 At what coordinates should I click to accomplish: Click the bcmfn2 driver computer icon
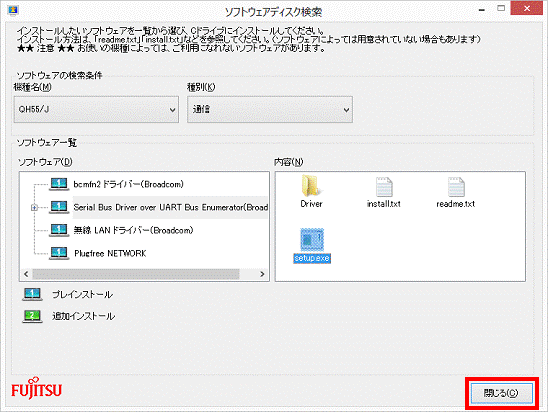coord(59,184)
